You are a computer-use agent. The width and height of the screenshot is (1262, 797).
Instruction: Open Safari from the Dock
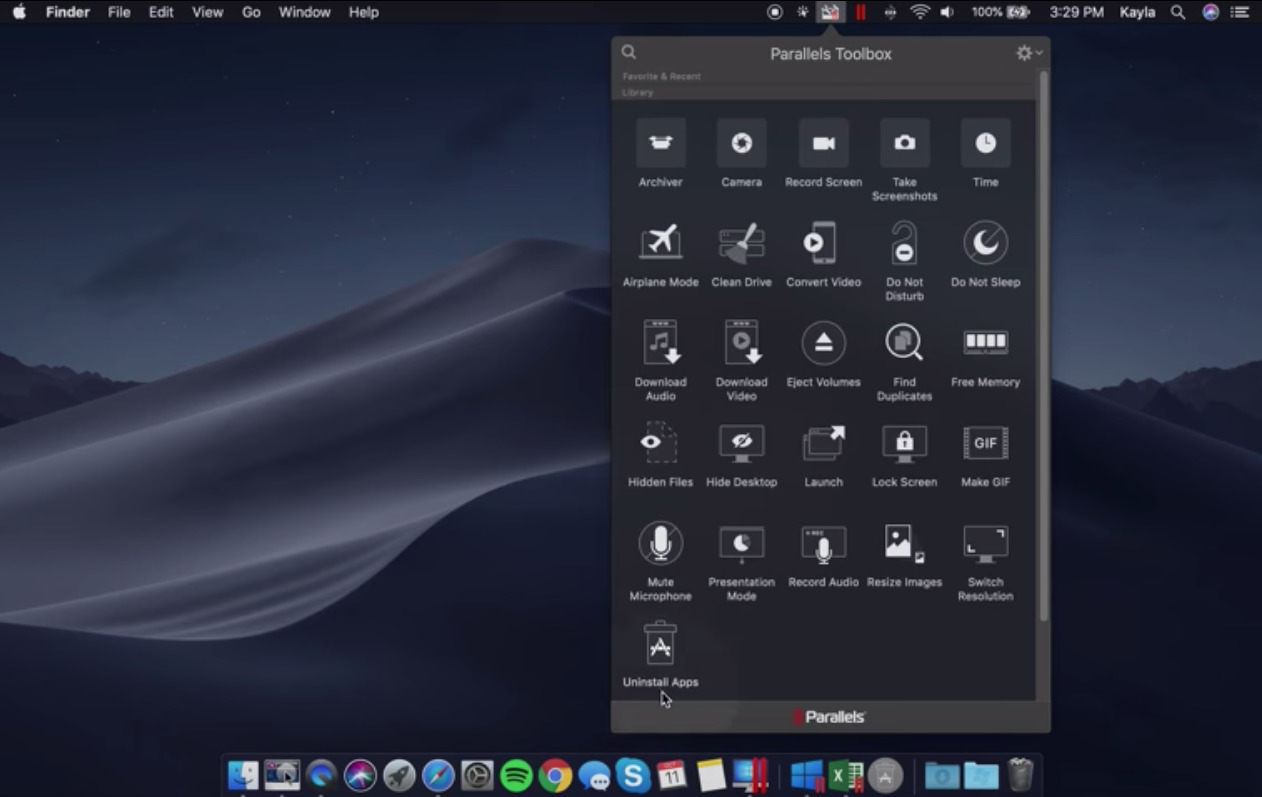tap(438, 775)
